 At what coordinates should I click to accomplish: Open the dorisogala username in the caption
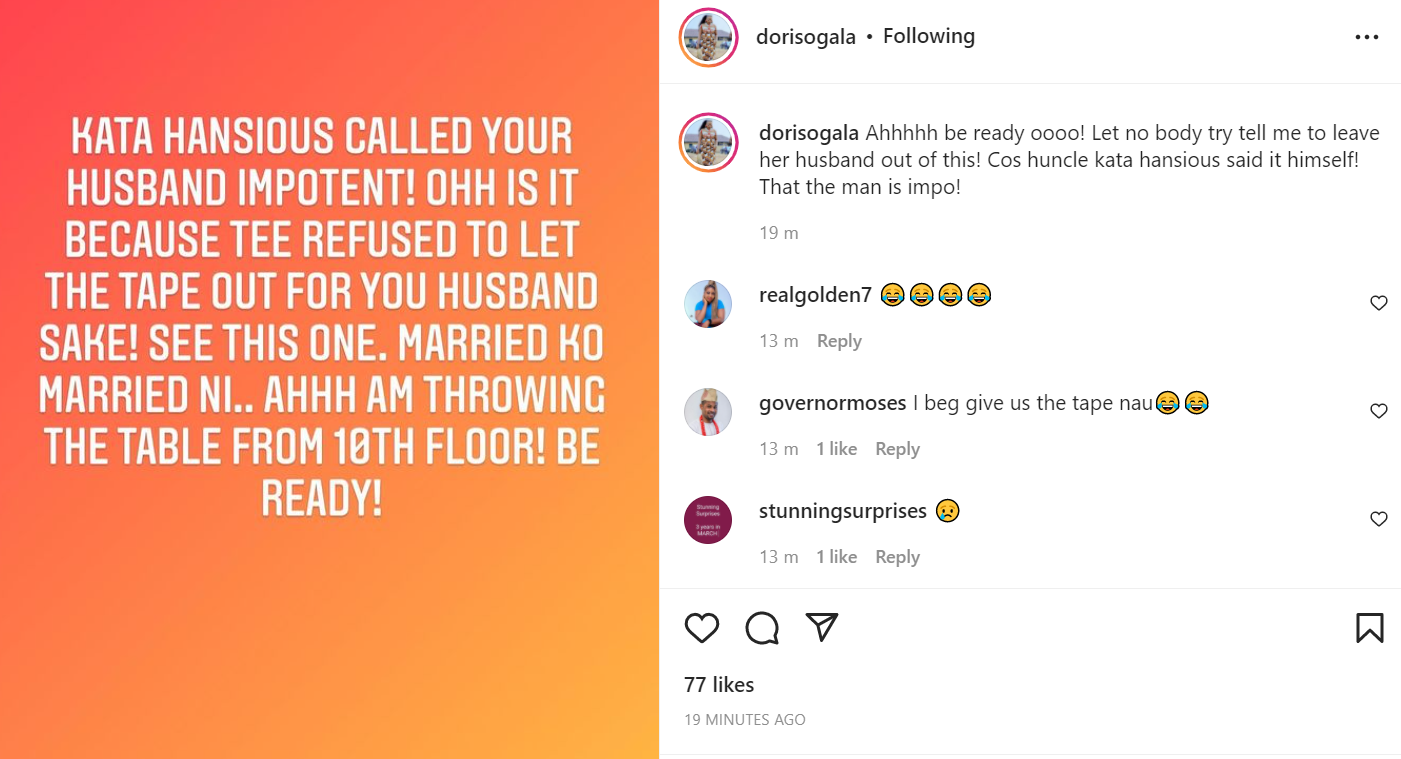tap(809, 133)
